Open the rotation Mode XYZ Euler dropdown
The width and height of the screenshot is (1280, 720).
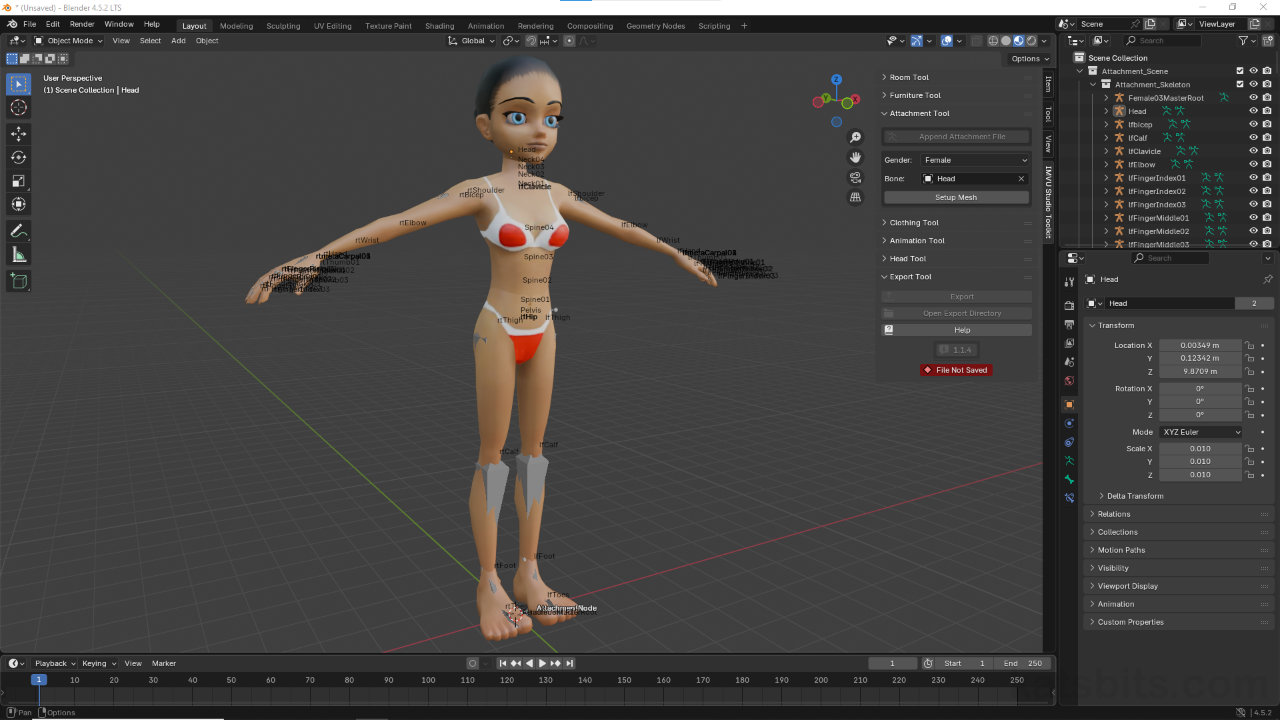click(1200, 432)
